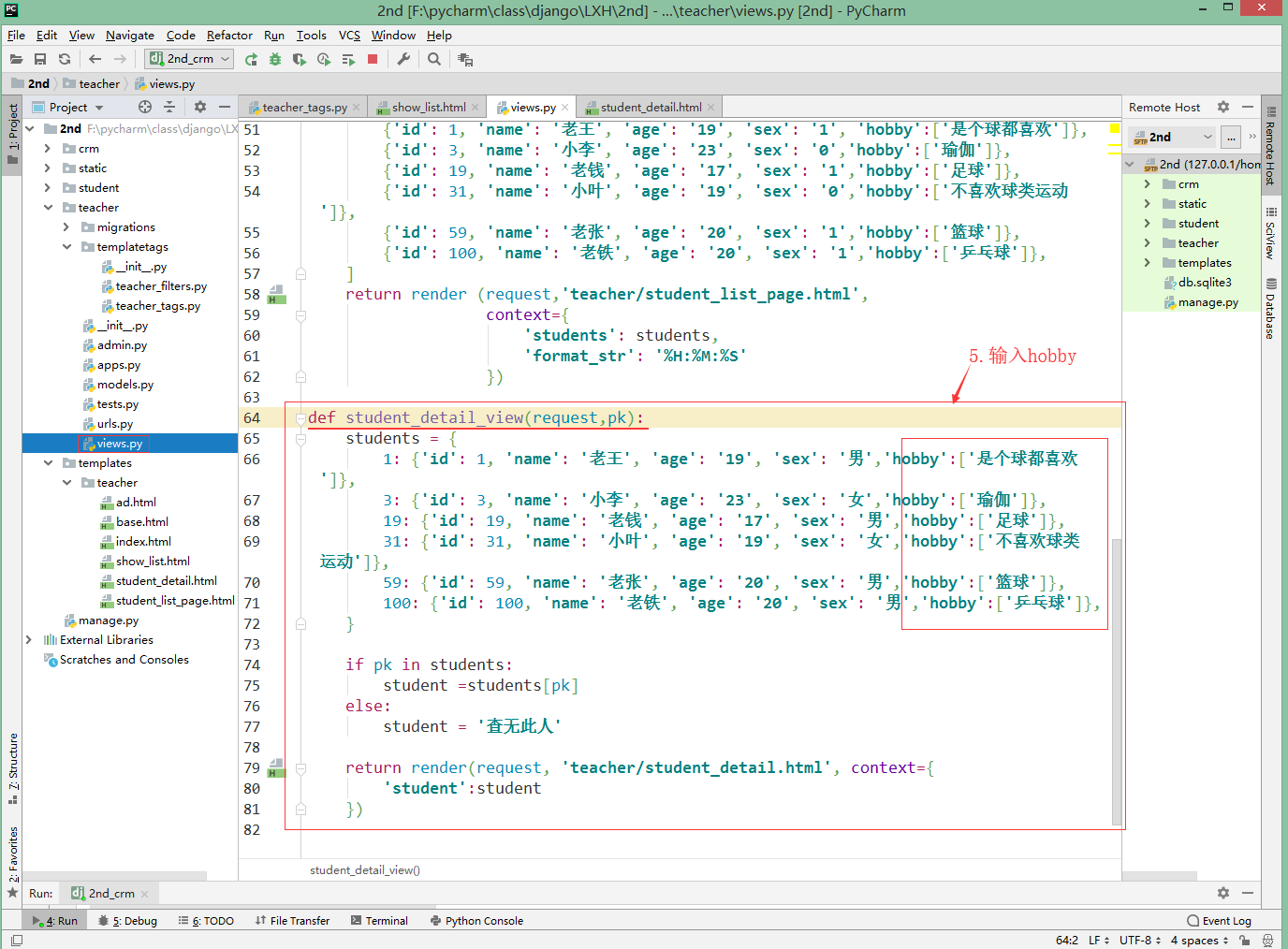Open the Event Log button
This screenshot has height=949, width=1288.
tap(1219, 921)
